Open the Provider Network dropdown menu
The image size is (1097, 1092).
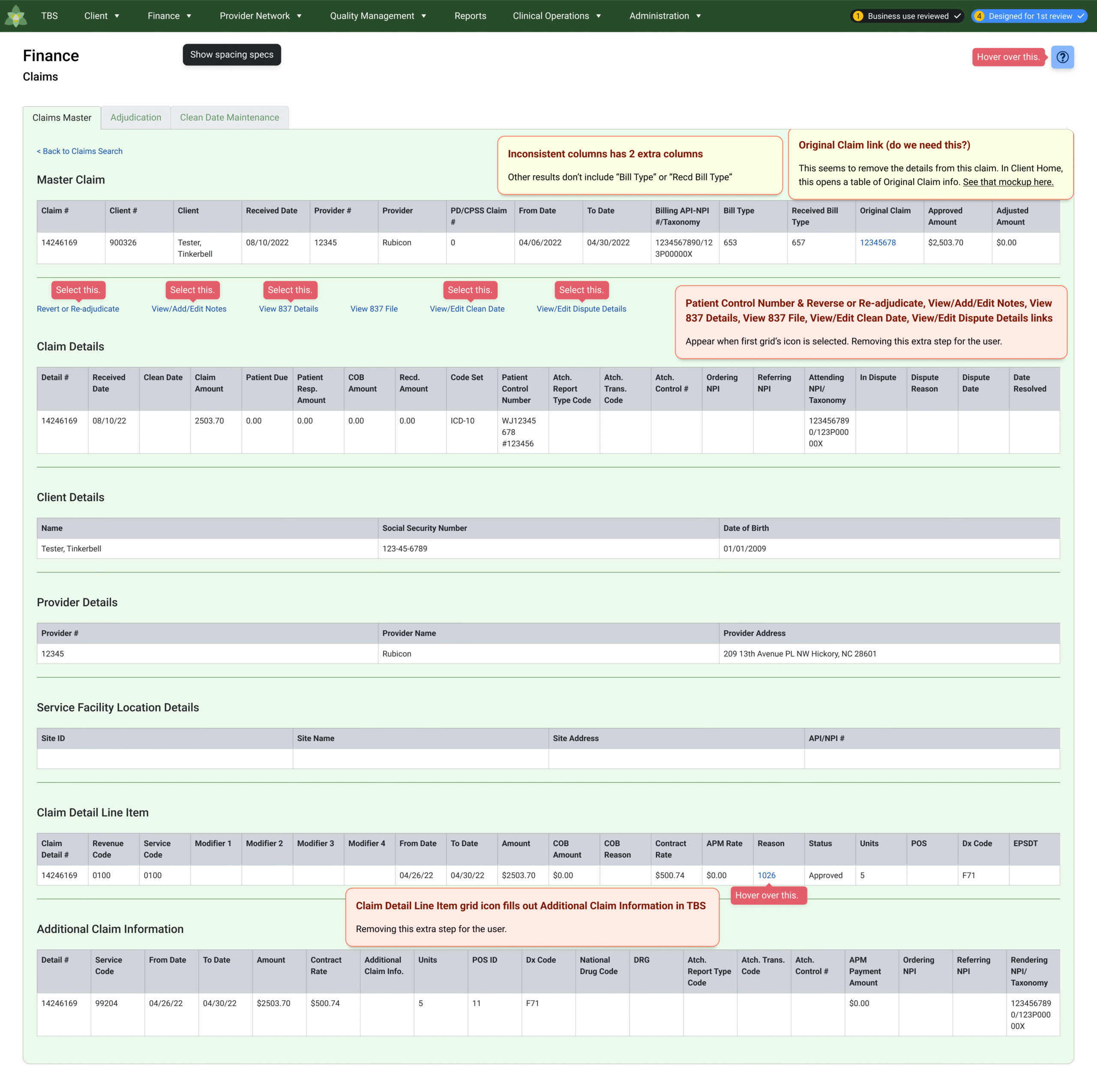(x=261, y=16)
